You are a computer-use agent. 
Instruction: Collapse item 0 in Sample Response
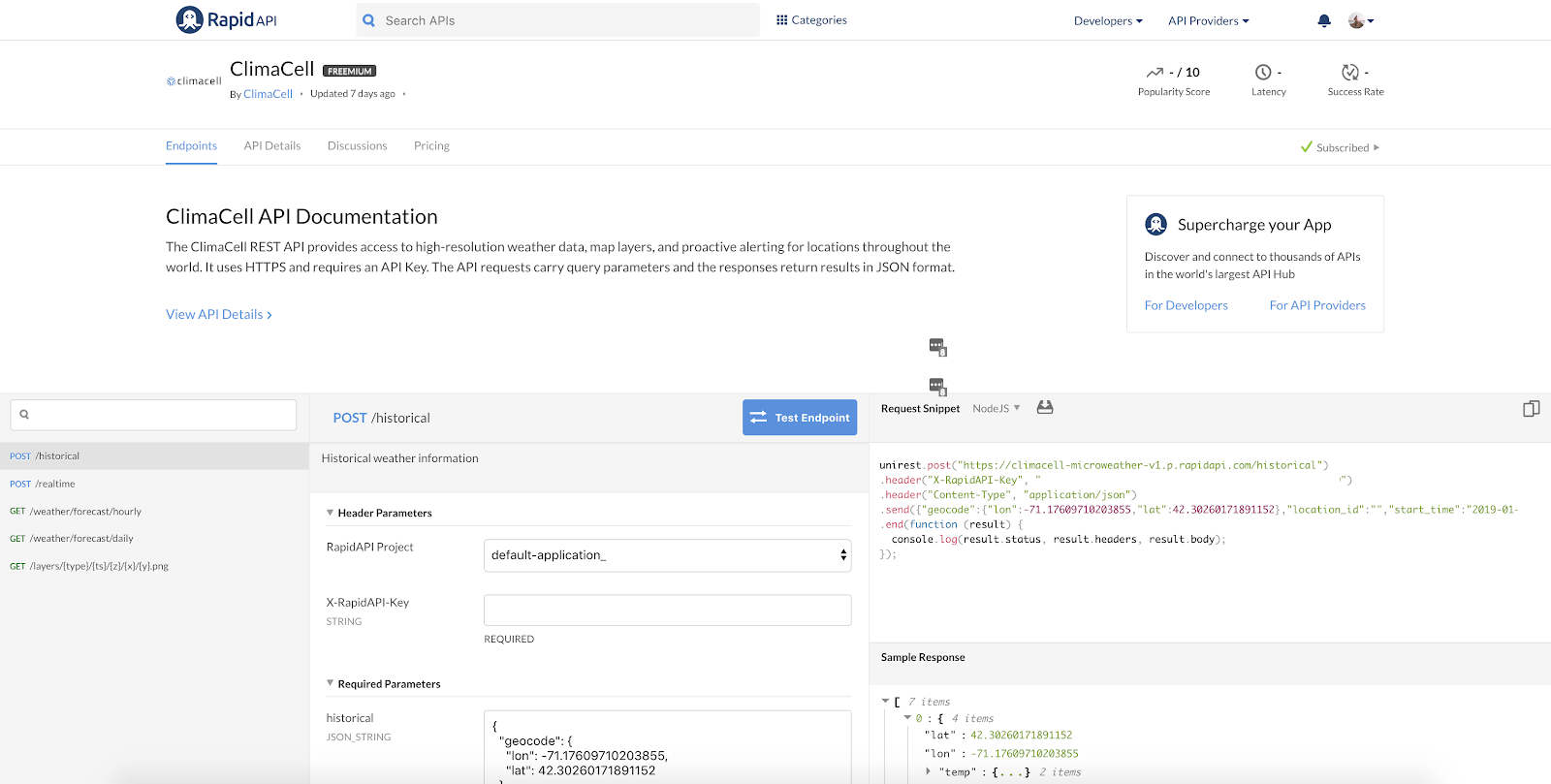coord(907,718)
